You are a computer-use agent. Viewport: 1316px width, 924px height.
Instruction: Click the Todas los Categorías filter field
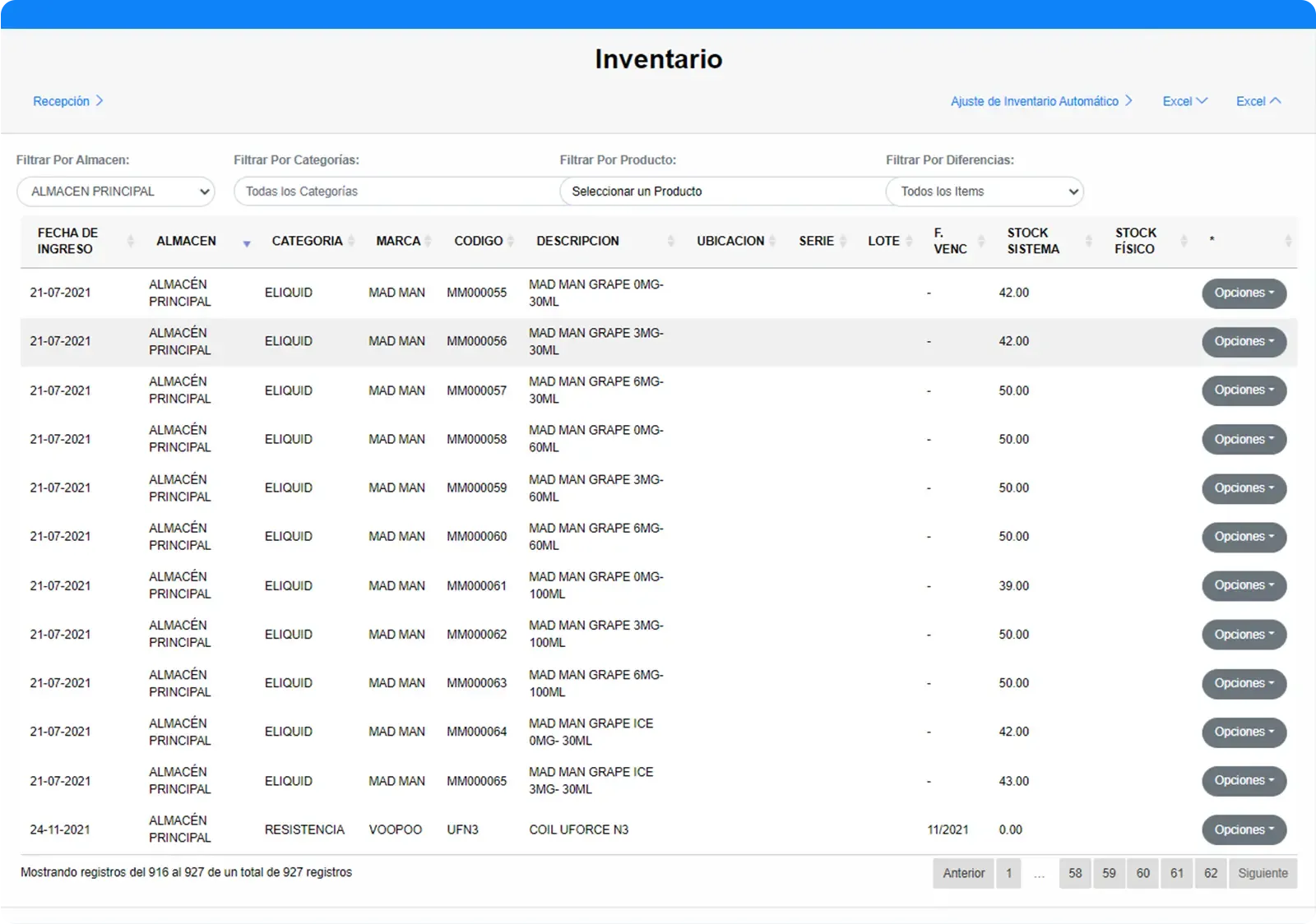[x=395, y=192]
